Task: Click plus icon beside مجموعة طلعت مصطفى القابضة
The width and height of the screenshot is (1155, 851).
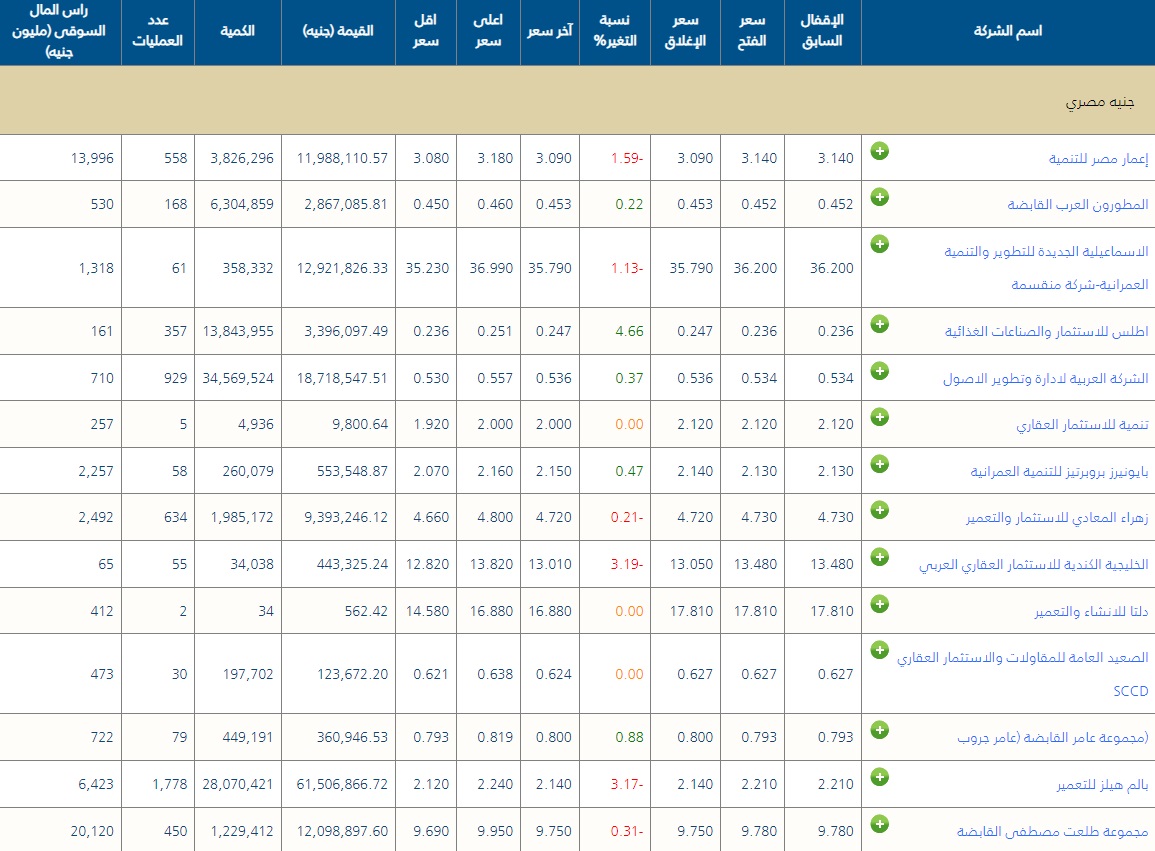Action: tap(880, 824)
